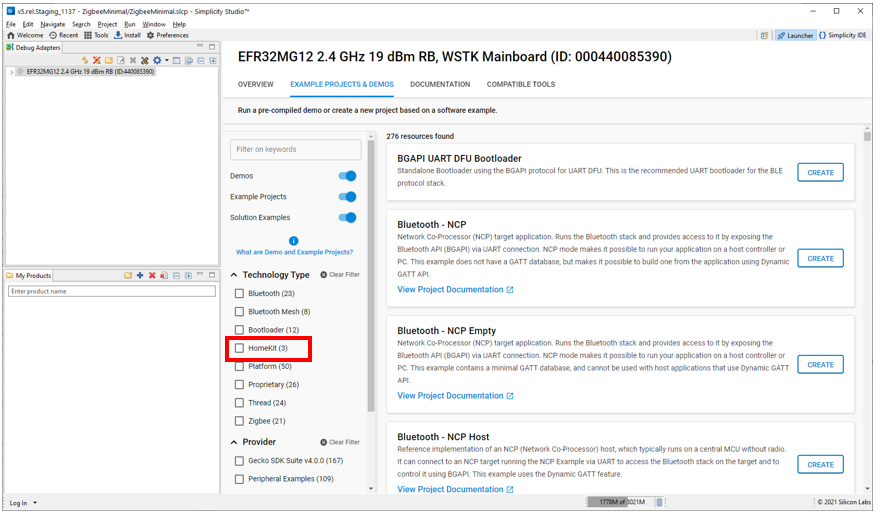Check the Bluetooth (23) checkbox
878x517 pixels.
point(240,294)
